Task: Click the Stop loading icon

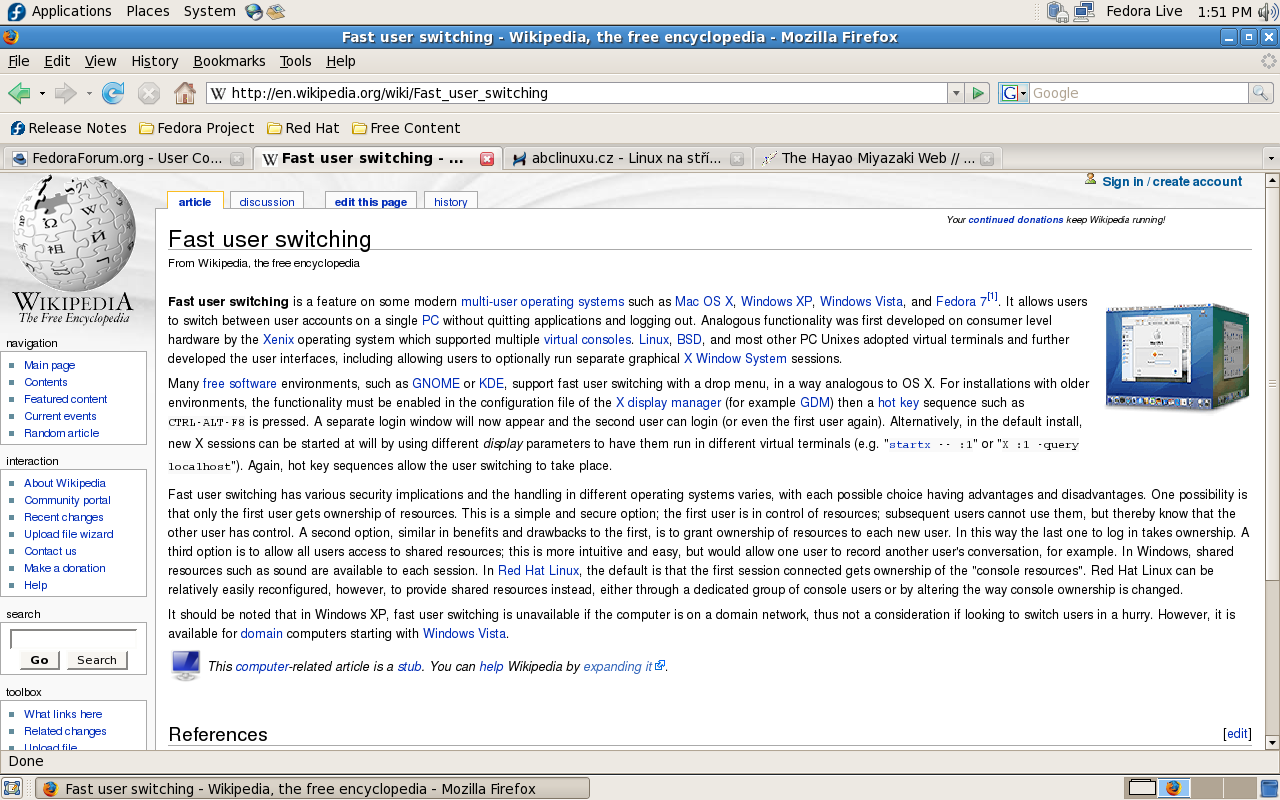Action: click(149, 93)
